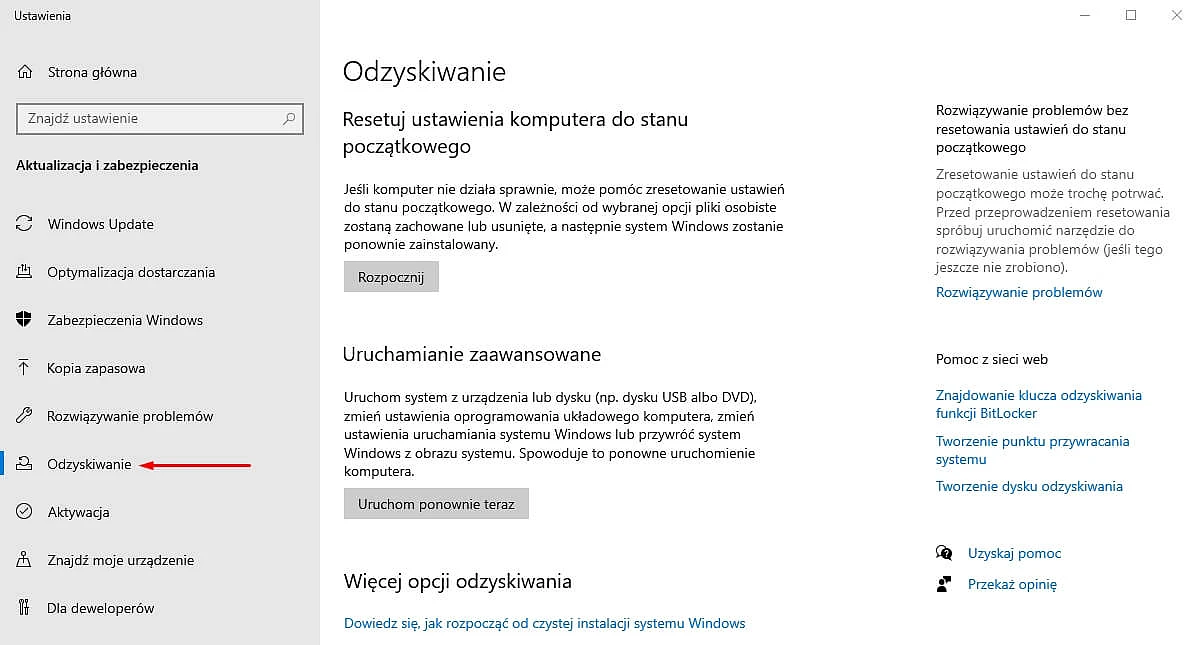Open the clean Windows installation info link

pyautogui.click(x=545, y=623)
